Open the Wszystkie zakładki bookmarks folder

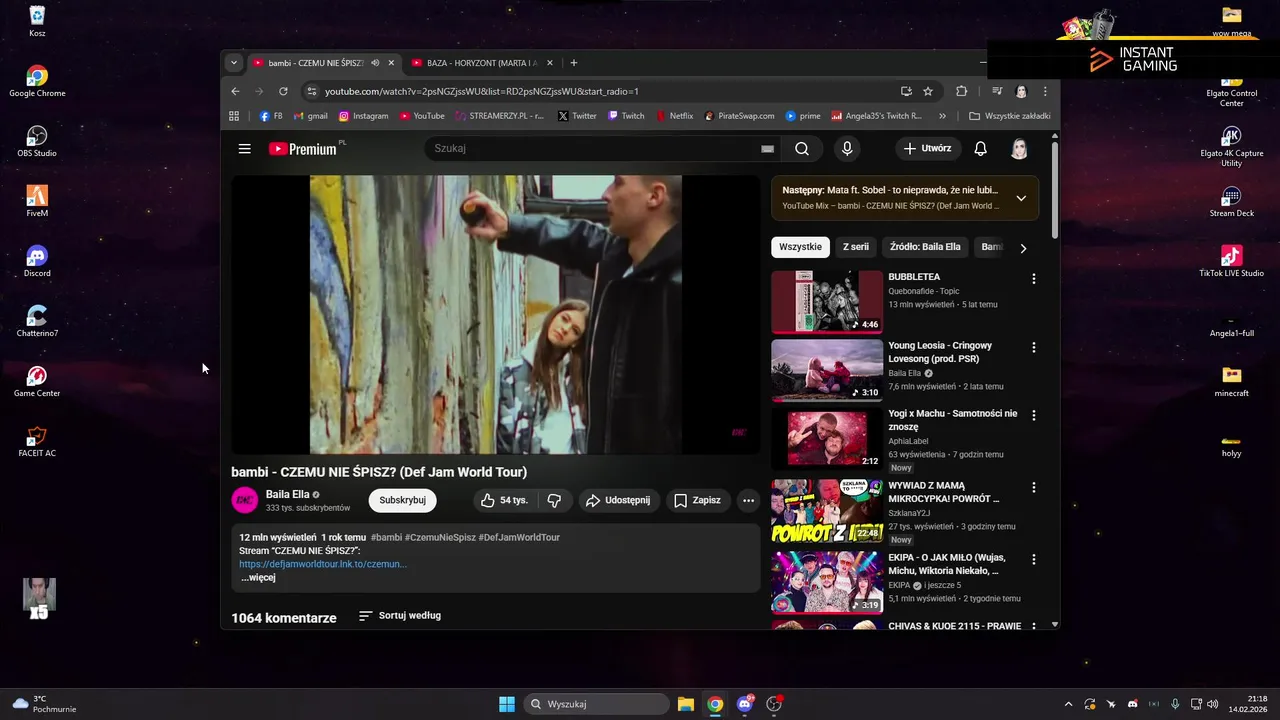pos(1010,116)
